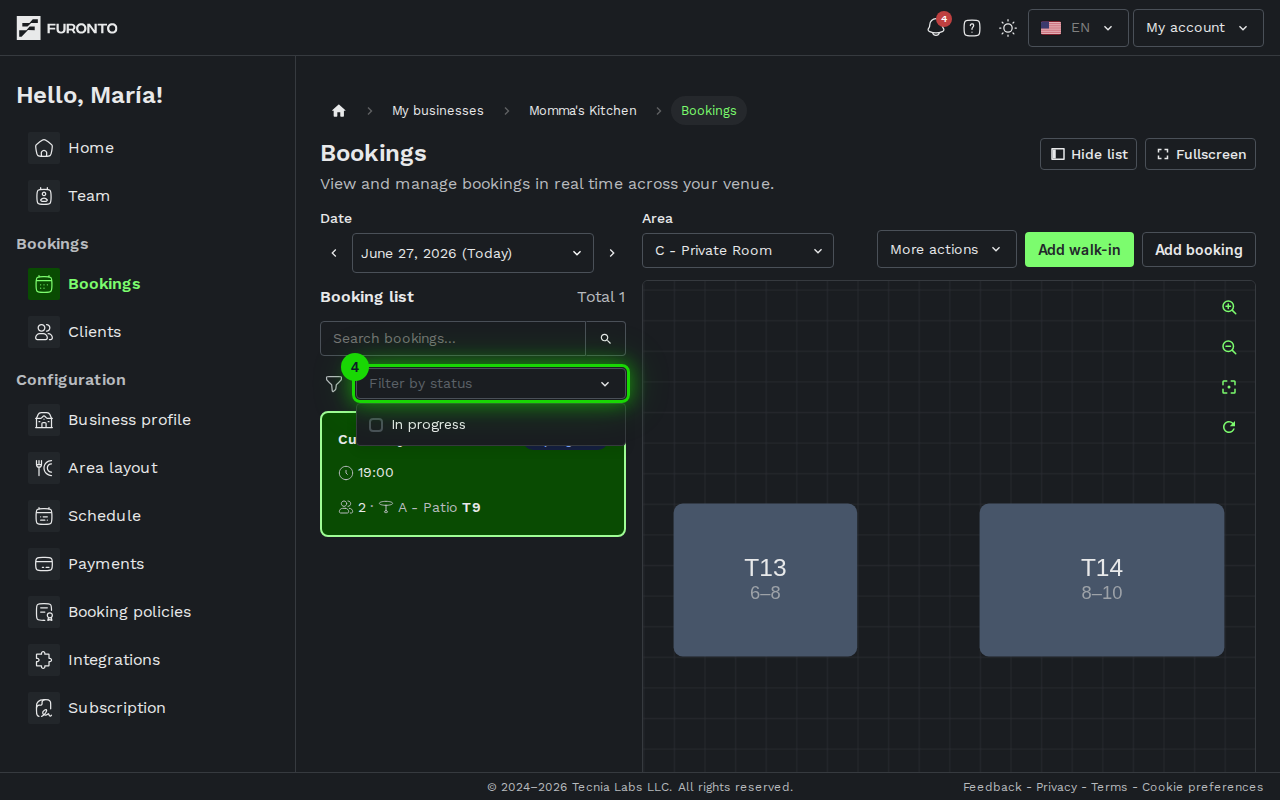The width and height of the screenshot is (1280, 800).
Task: Go to the previous date arrow
Action: 334,253
